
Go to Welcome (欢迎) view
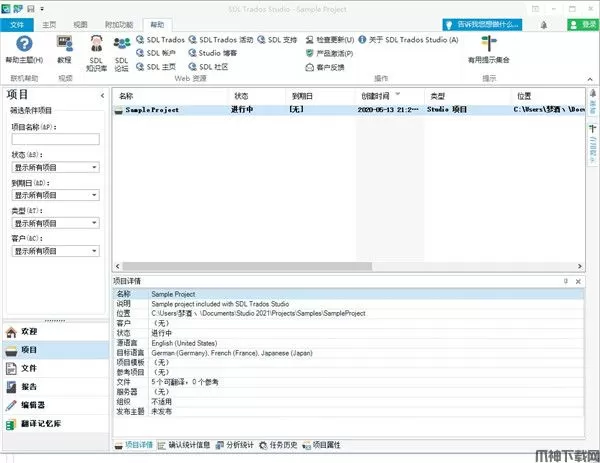pyautogui.click(x=56, y=332)
